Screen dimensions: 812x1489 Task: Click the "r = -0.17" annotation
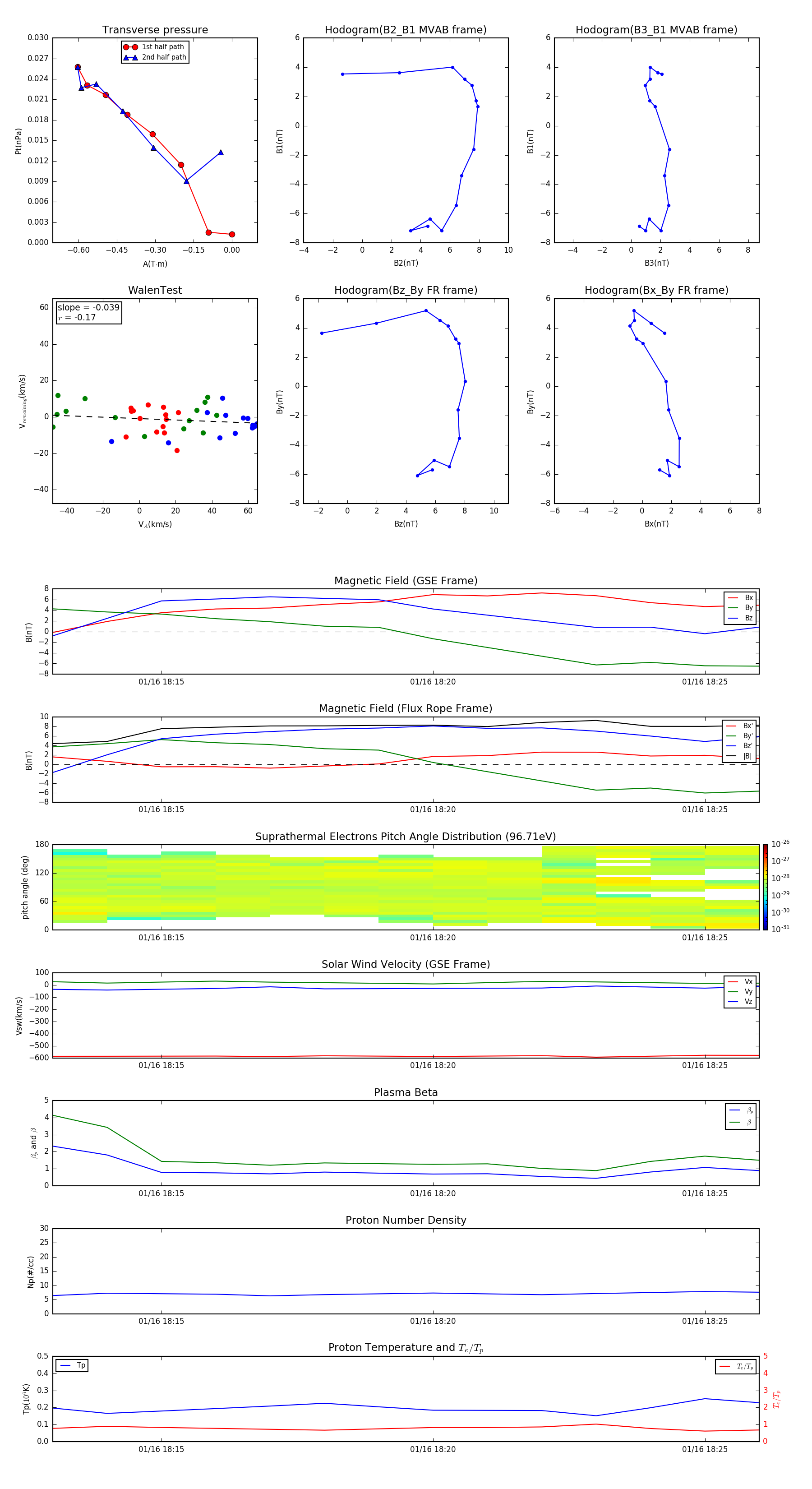coord(77,317)
